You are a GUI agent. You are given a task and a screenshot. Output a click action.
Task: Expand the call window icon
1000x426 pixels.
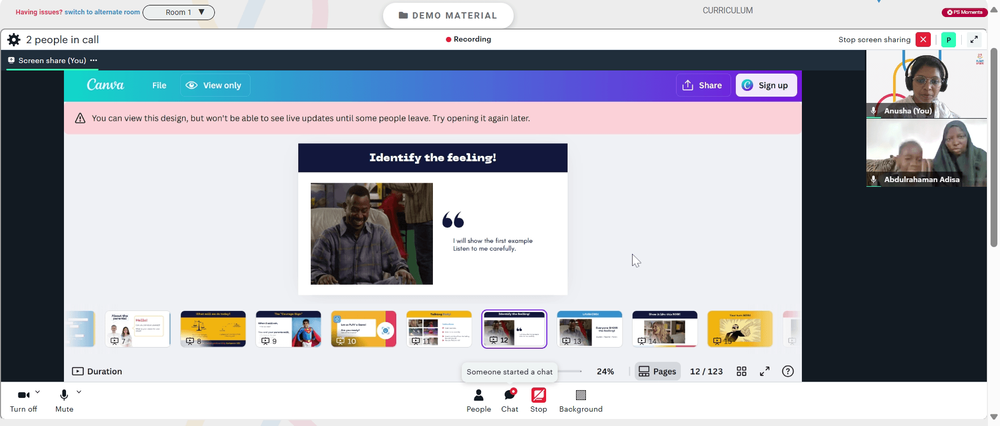[x=974, y=40]
